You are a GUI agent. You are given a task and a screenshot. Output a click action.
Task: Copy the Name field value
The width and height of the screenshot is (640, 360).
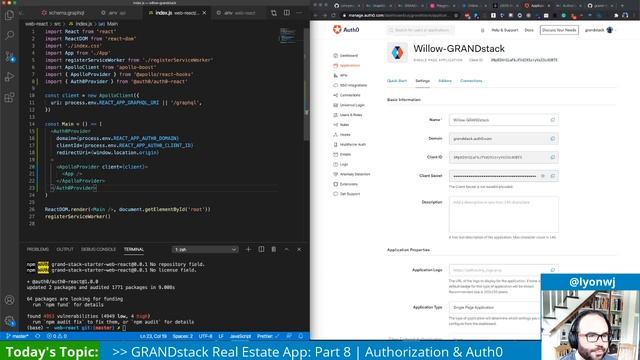click(553, 120)
